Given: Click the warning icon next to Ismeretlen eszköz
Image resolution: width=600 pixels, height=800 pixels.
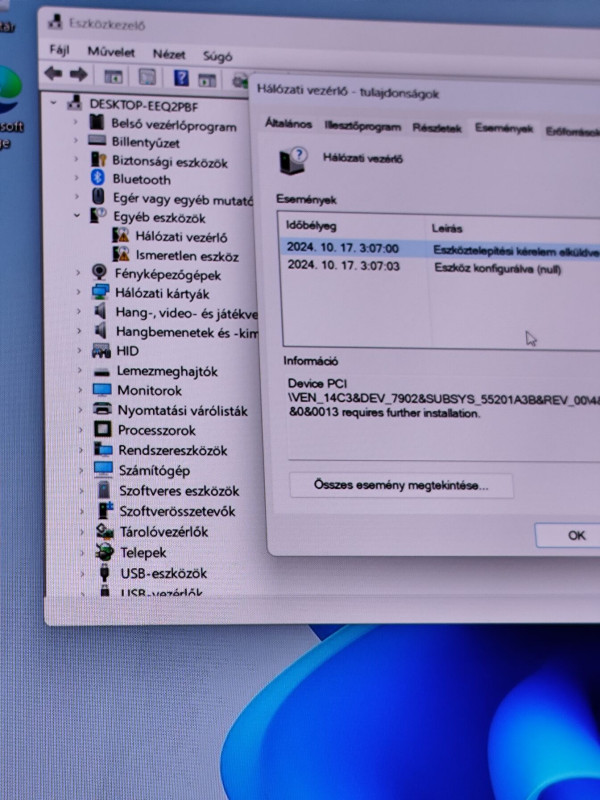Looking at the screenshot, I should click(x=121, y=254).
